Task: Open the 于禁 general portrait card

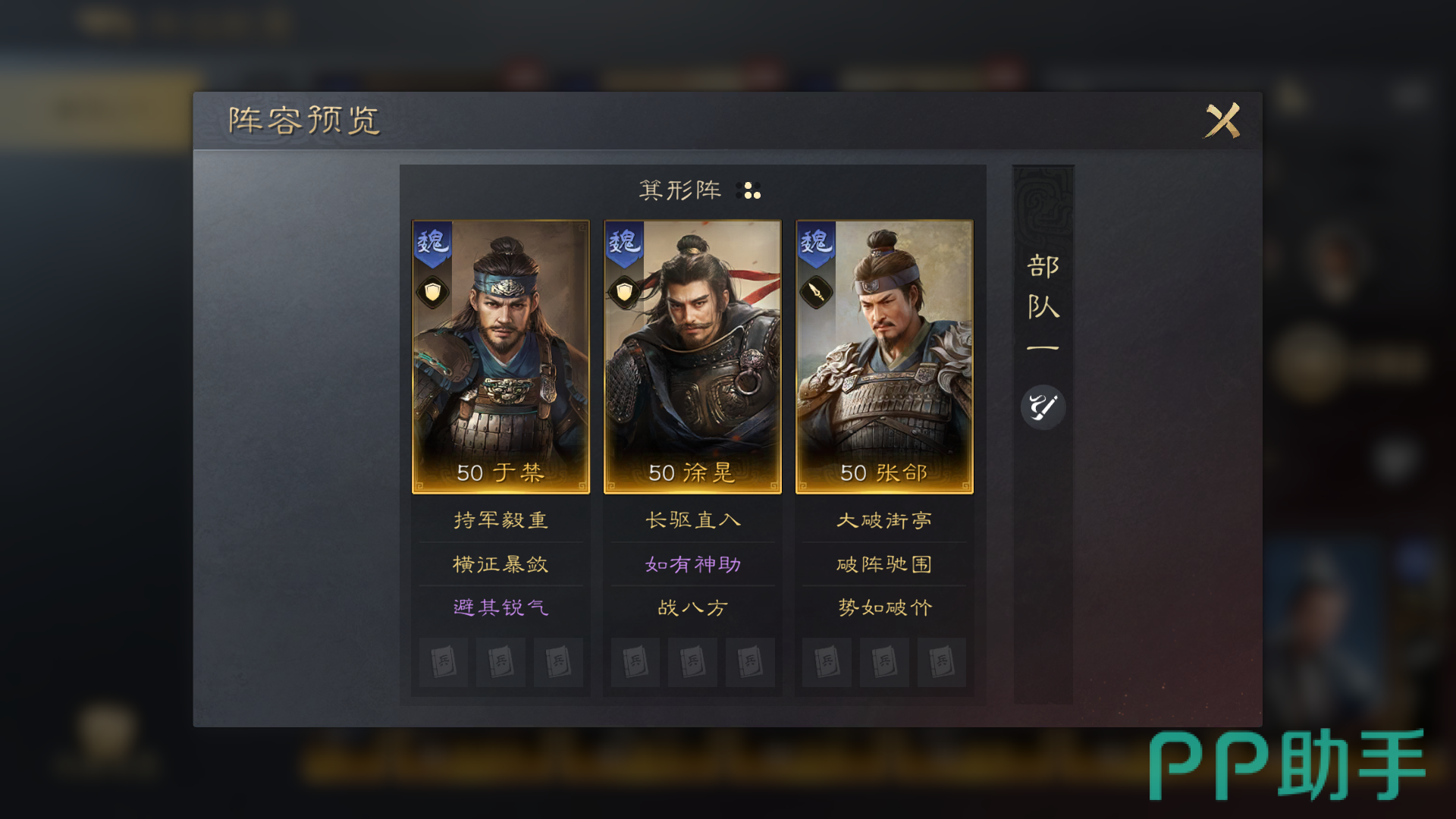Action: pyautogui.click(x=500, y=357)
